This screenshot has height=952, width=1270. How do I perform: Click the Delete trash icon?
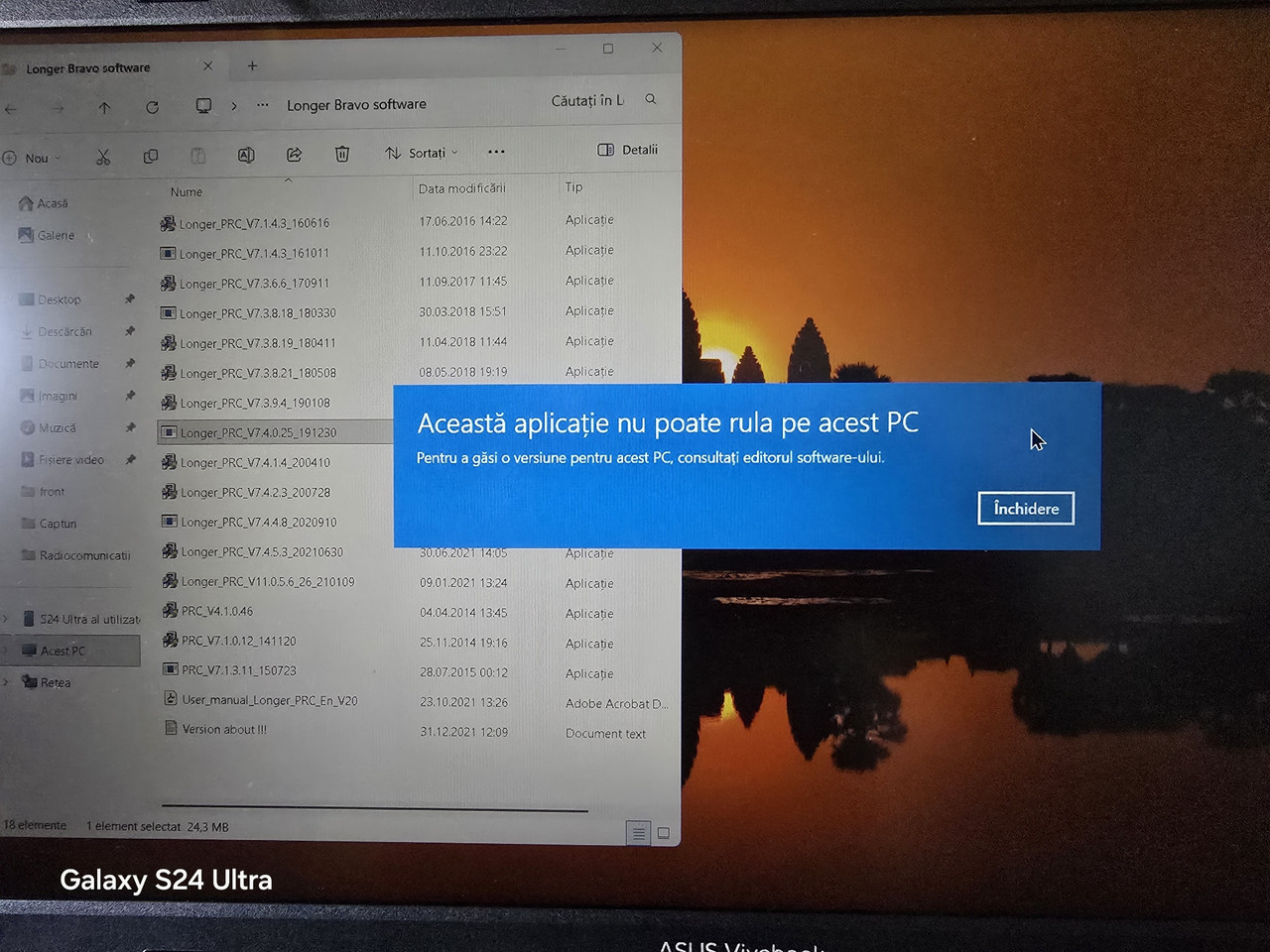pos(342,154)
